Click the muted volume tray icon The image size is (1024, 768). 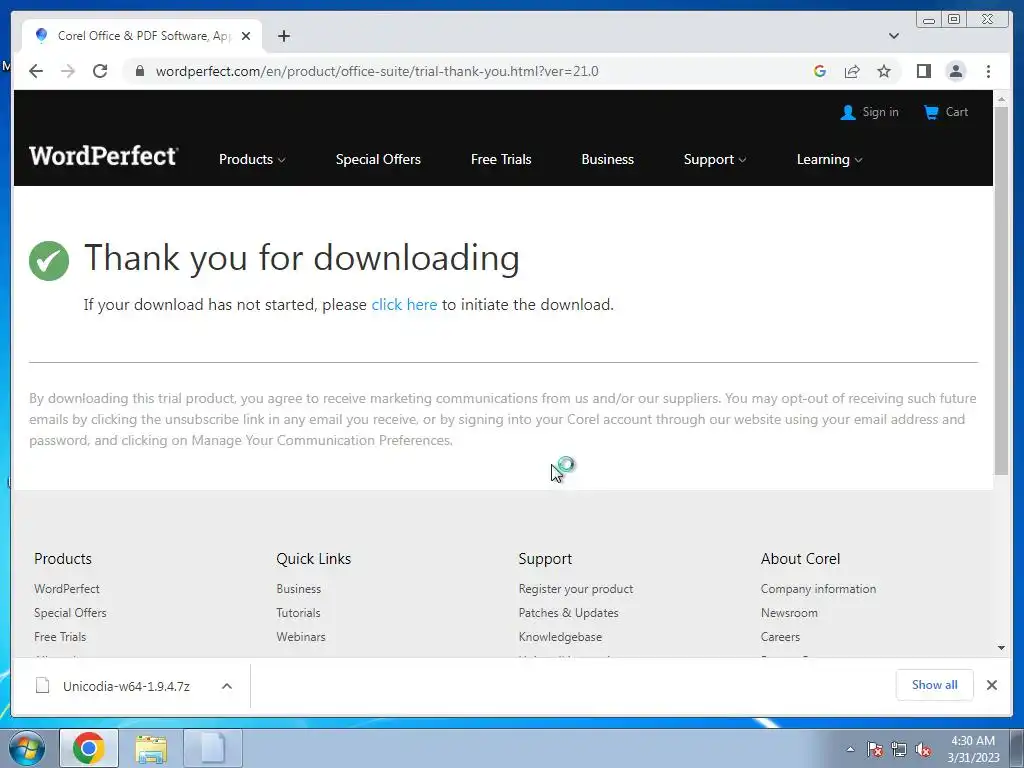pos(923,749)
